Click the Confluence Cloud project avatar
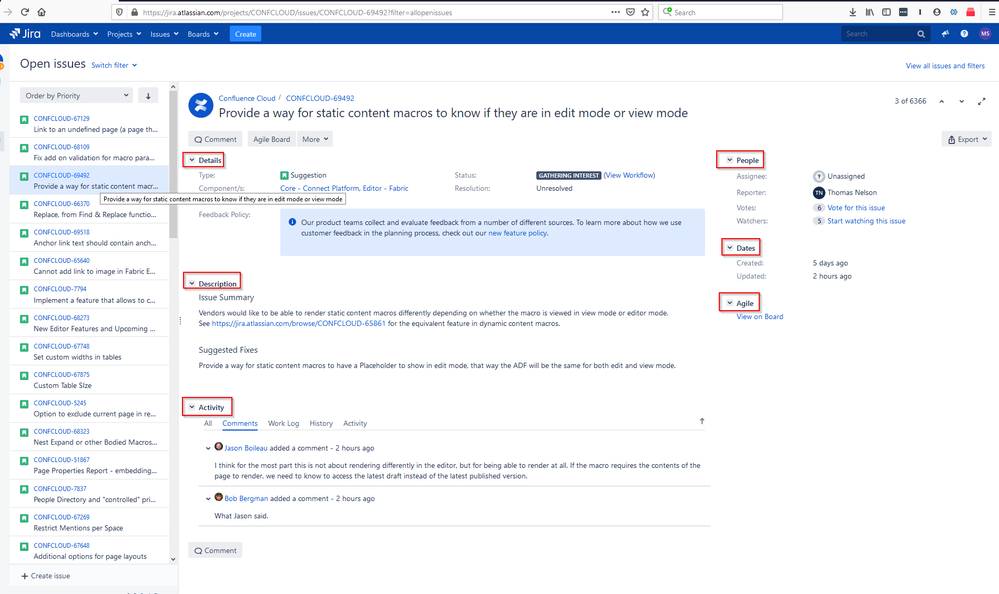999x594 pixels. click(201, 105)
